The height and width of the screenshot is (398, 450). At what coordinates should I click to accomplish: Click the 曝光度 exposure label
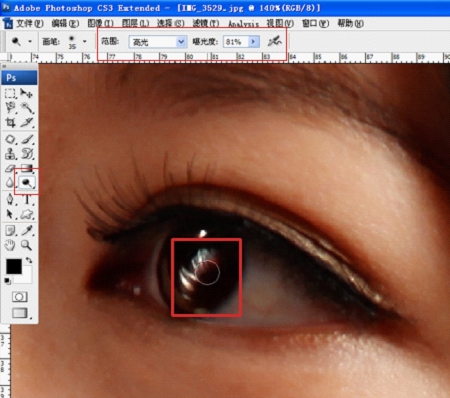tap(205, 42)
